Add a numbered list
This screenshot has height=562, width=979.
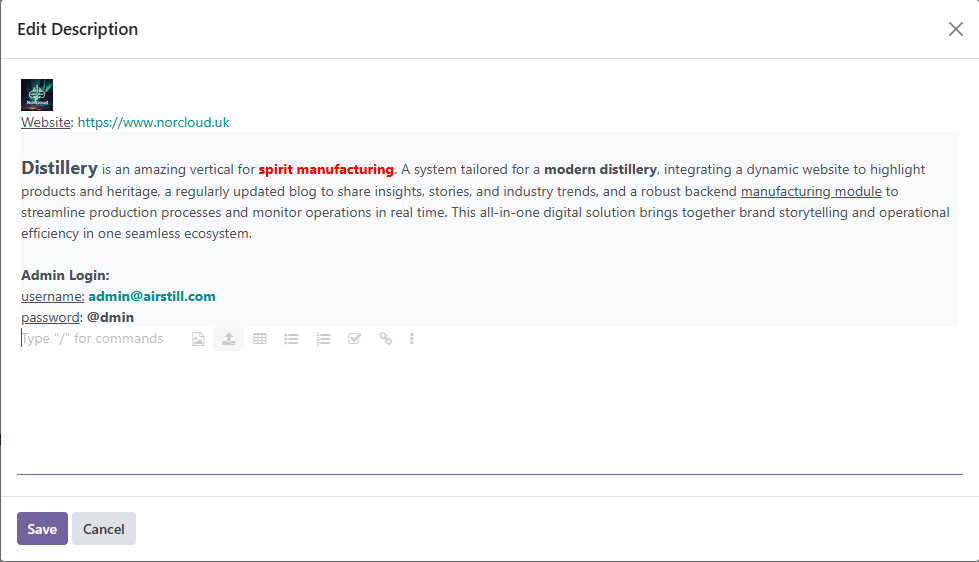323,339
